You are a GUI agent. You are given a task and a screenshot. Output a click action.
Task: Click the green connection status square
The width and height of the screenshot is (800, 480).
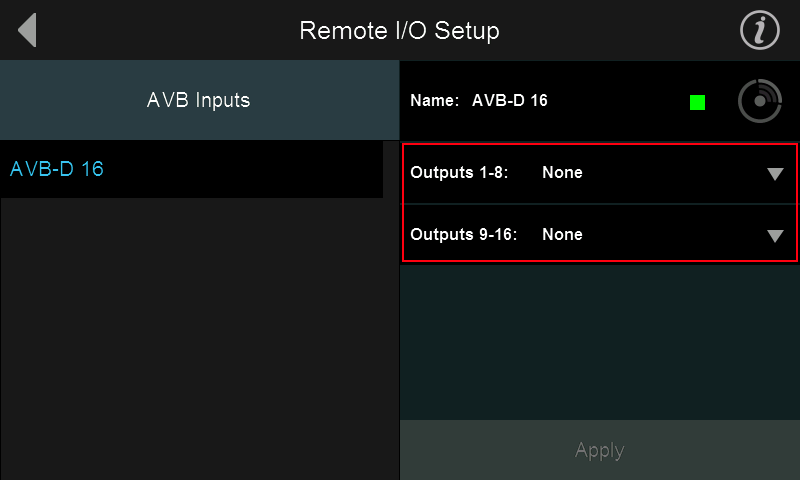[697, 102]
